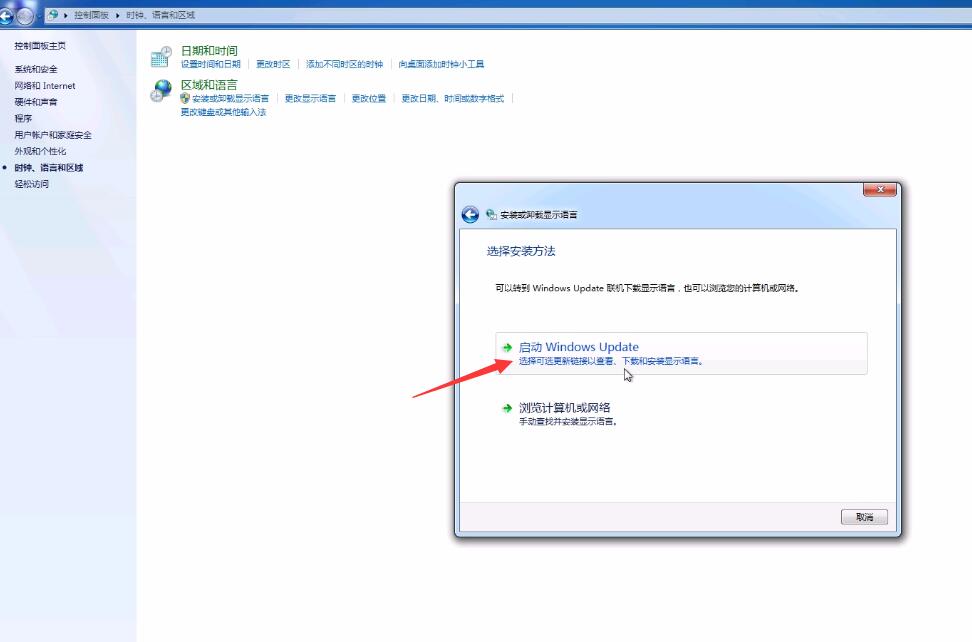Click the Region and Language globe icon
This screenshot has width=972, height=642.
point(161,90)
